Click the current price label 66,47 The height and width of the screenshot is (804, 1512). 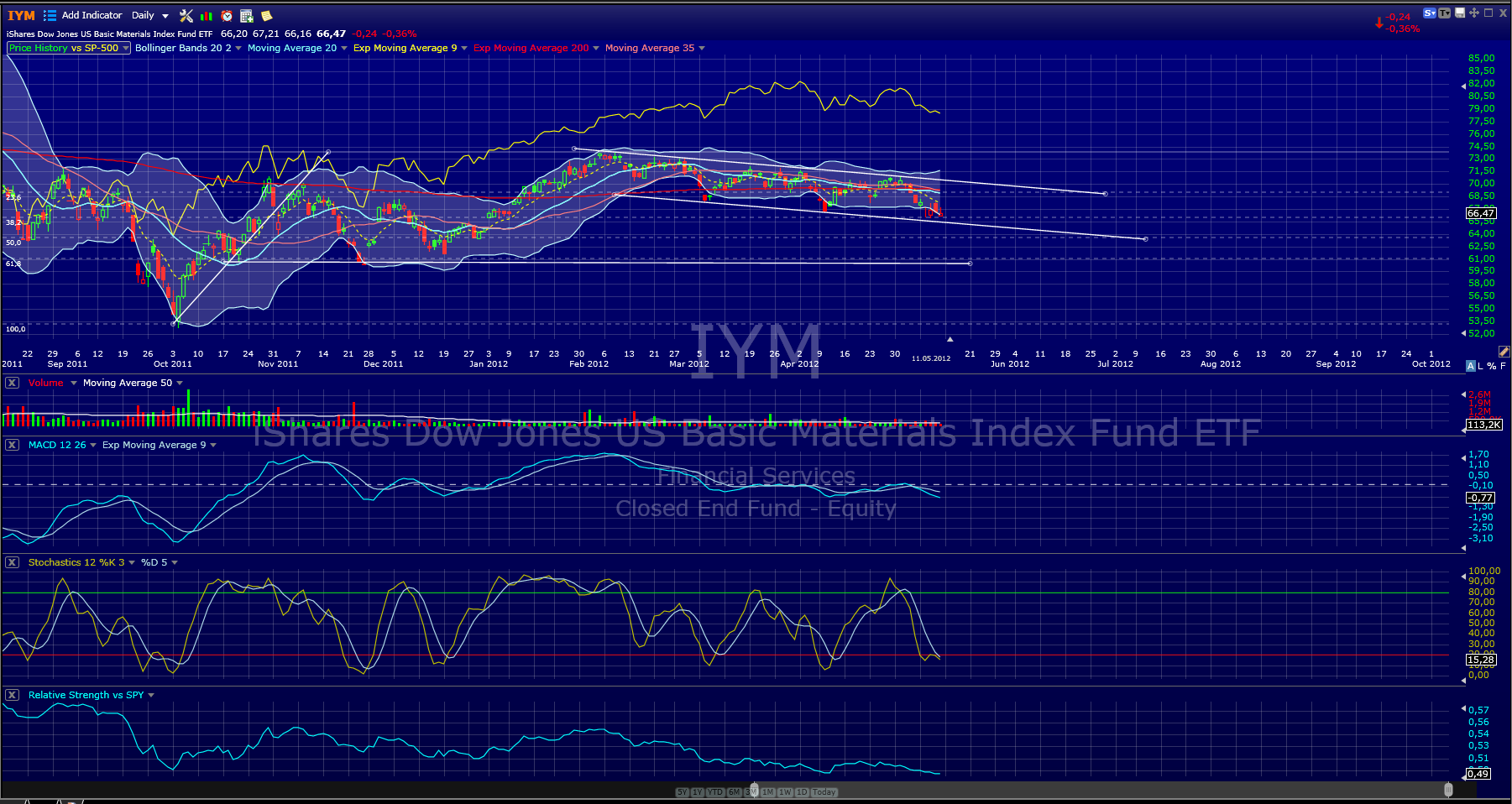tap(1481, 213)
